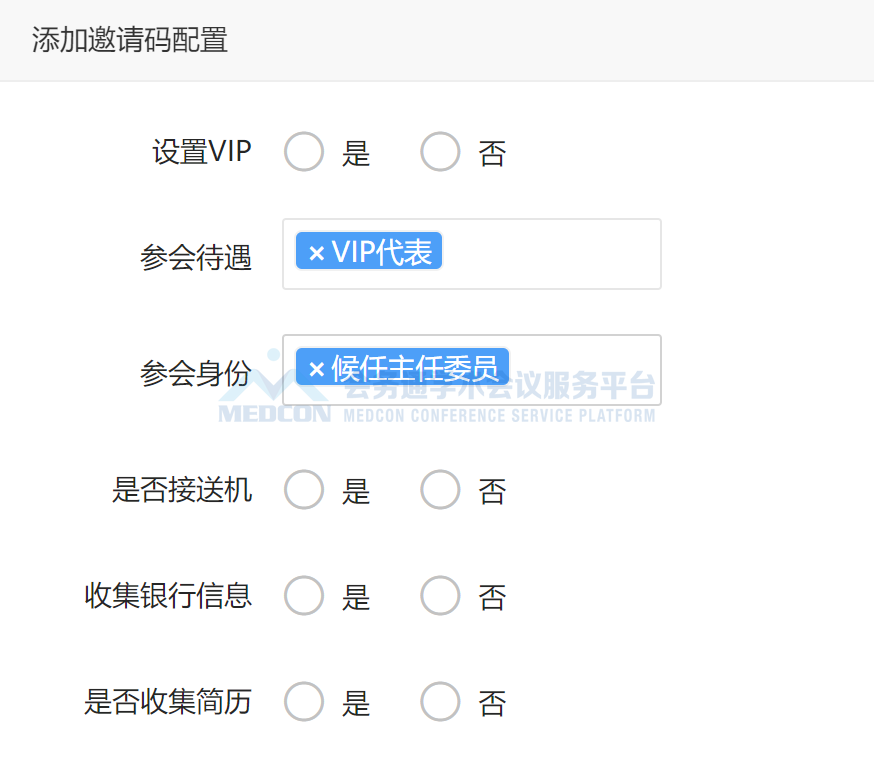Viewport: 874px width, 771px height.
Task: Click the 参会身份 field label
Action: point(196,373)
